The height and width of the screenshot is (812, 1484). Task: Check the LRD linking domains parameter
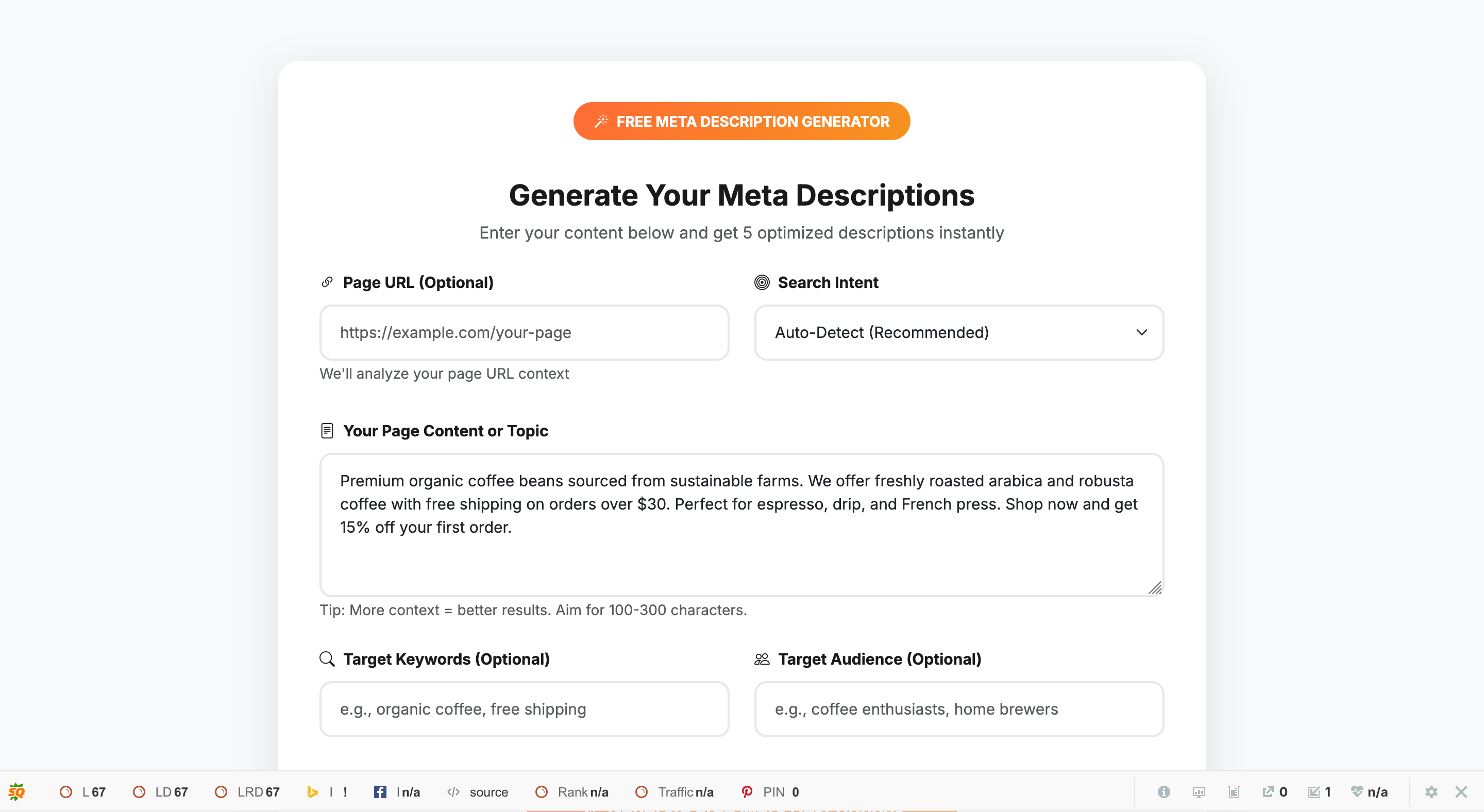pyautogui.click(x=247, y=792)
